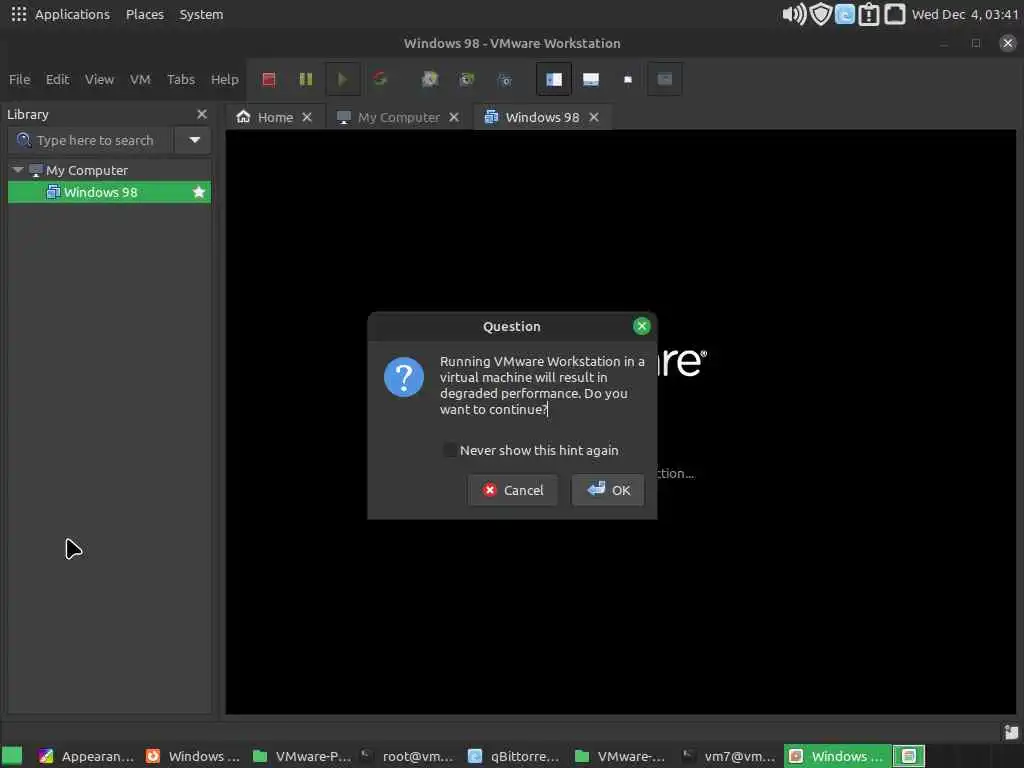Switch to the vm7@vm terminal taskbar item
1024x768 pixels.
(728, 756)
